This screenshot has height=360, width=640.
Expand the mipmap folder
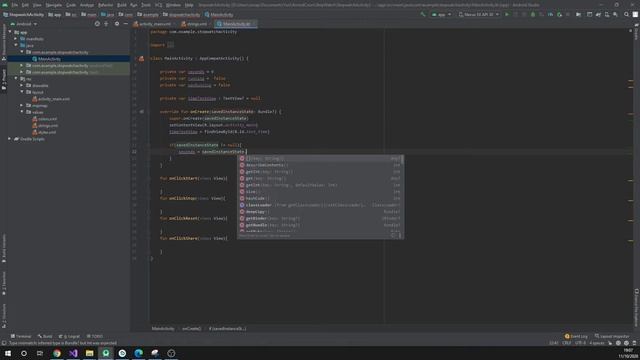(x=22, y=105)
